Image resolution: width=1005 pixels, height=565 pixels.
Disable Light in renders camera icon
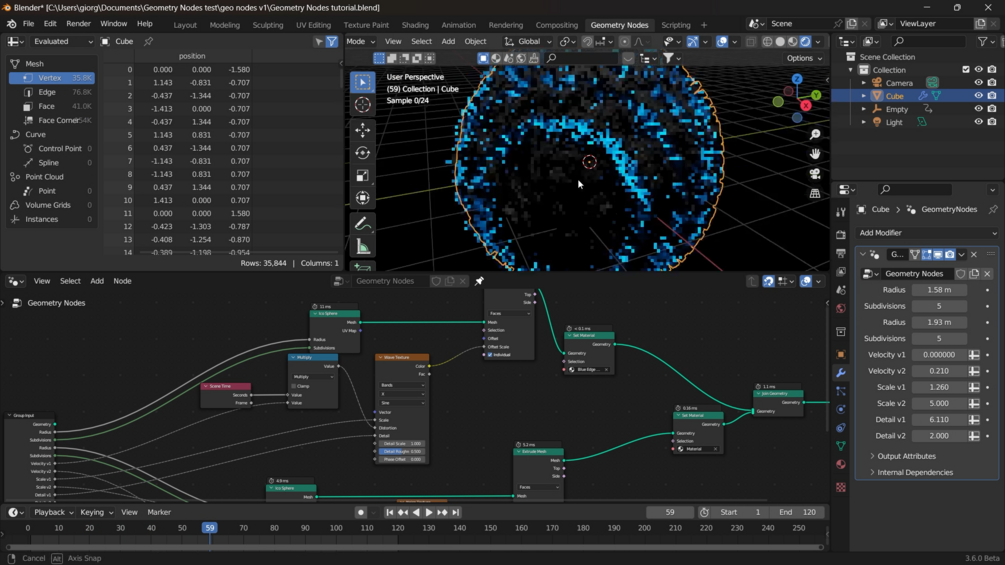[992, 122]
